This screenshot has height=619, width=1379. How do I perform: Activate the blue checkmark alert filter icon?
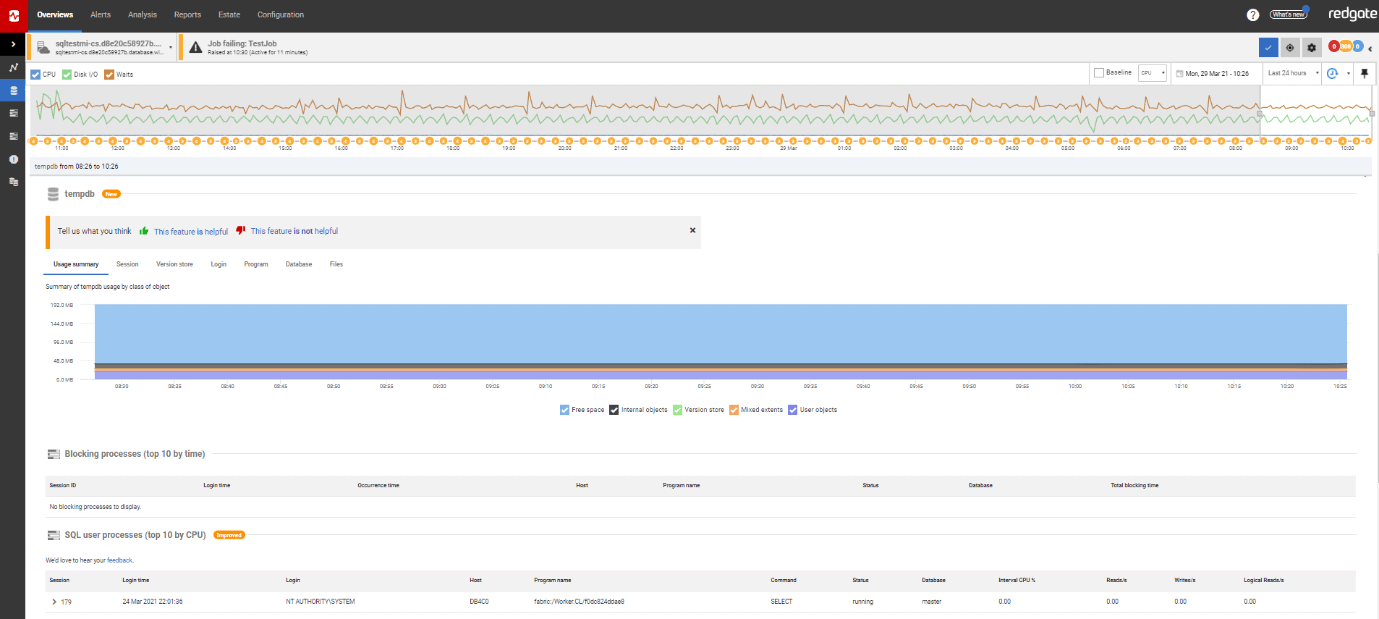(1268, 47)
